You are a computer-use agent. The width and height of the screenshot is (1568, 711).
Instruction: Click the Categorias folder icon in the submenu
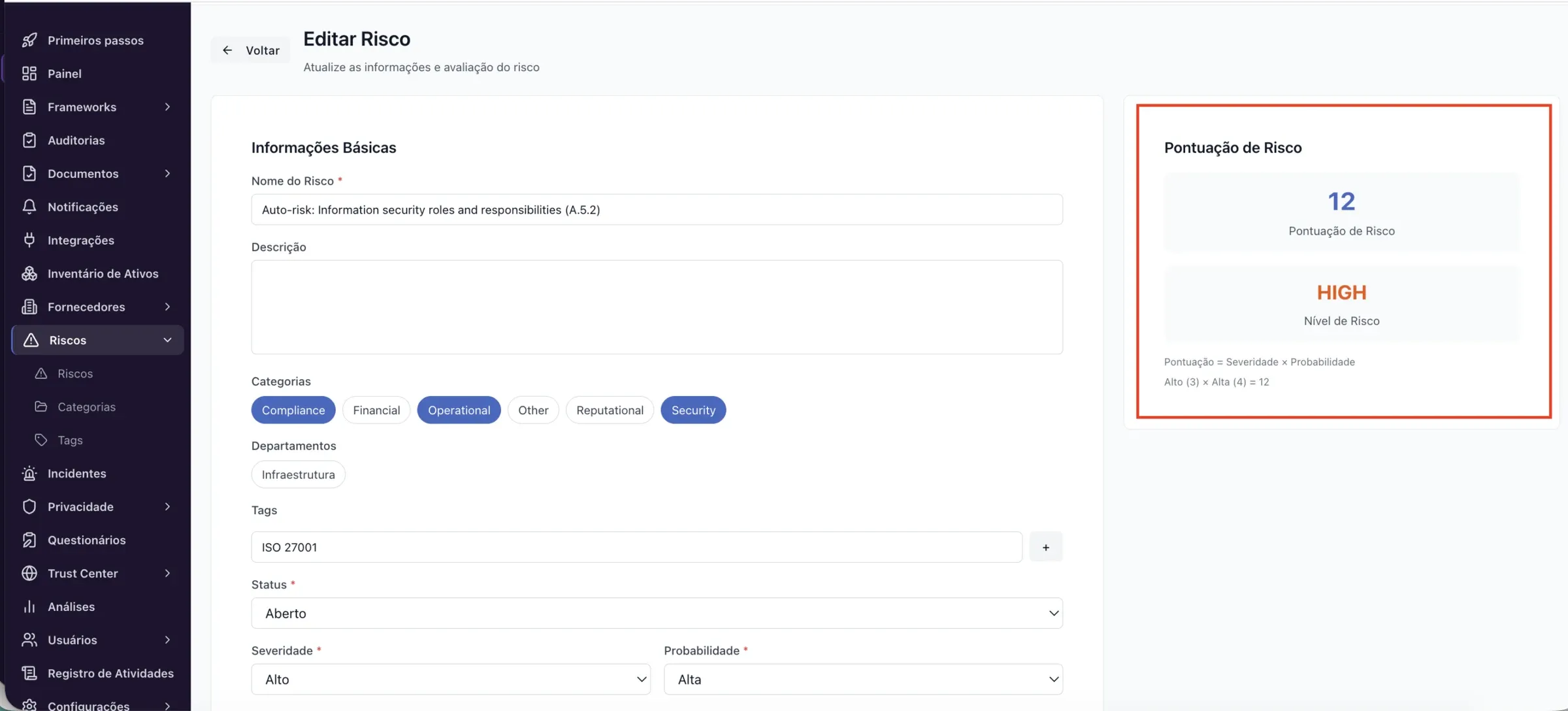pyautogui.click(x=41, y=406)
